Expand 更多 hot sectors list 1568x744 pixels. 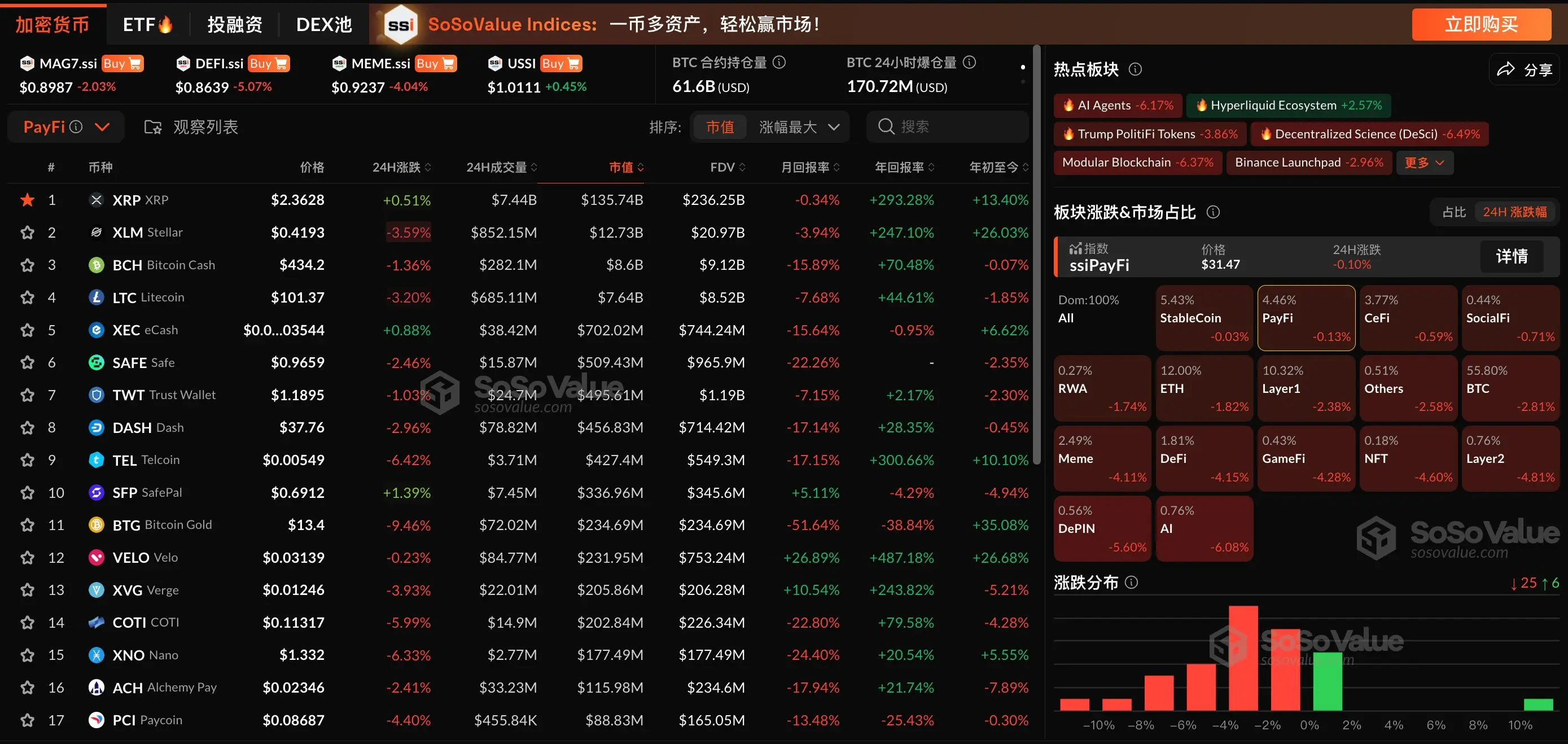(x=1423, y=163)
